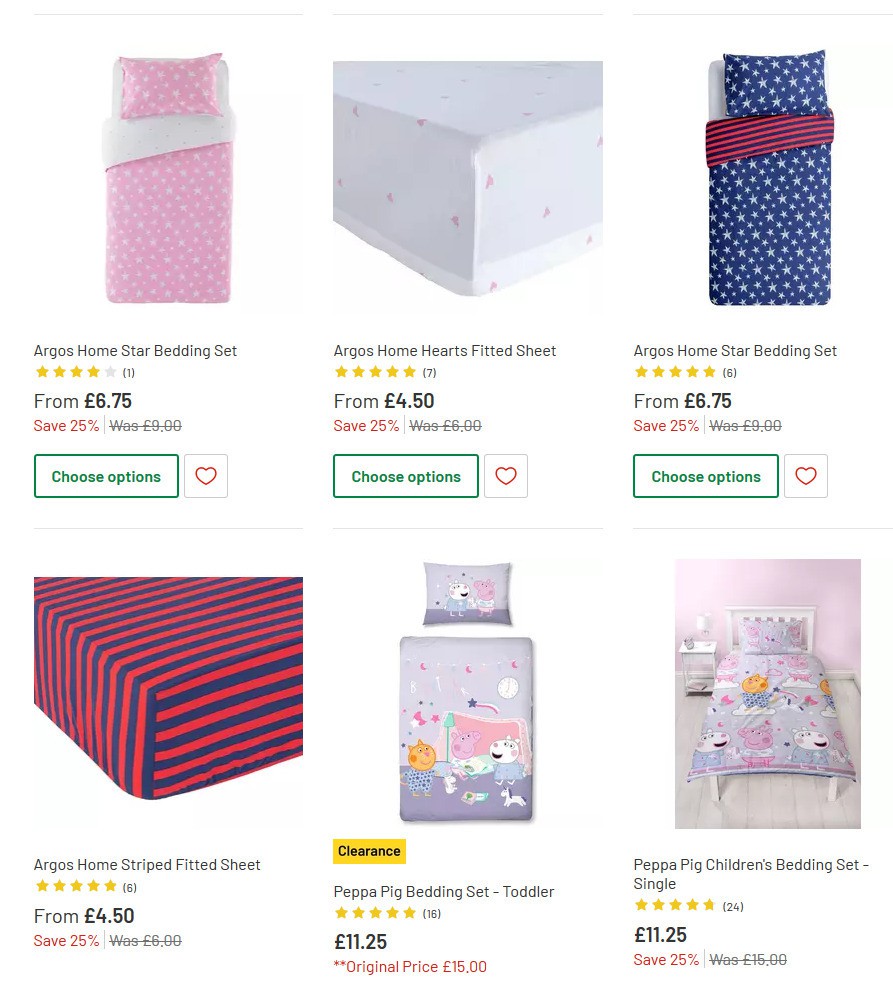Click the Clearance badge on Peppa Pig bedding

pos(368,851)
